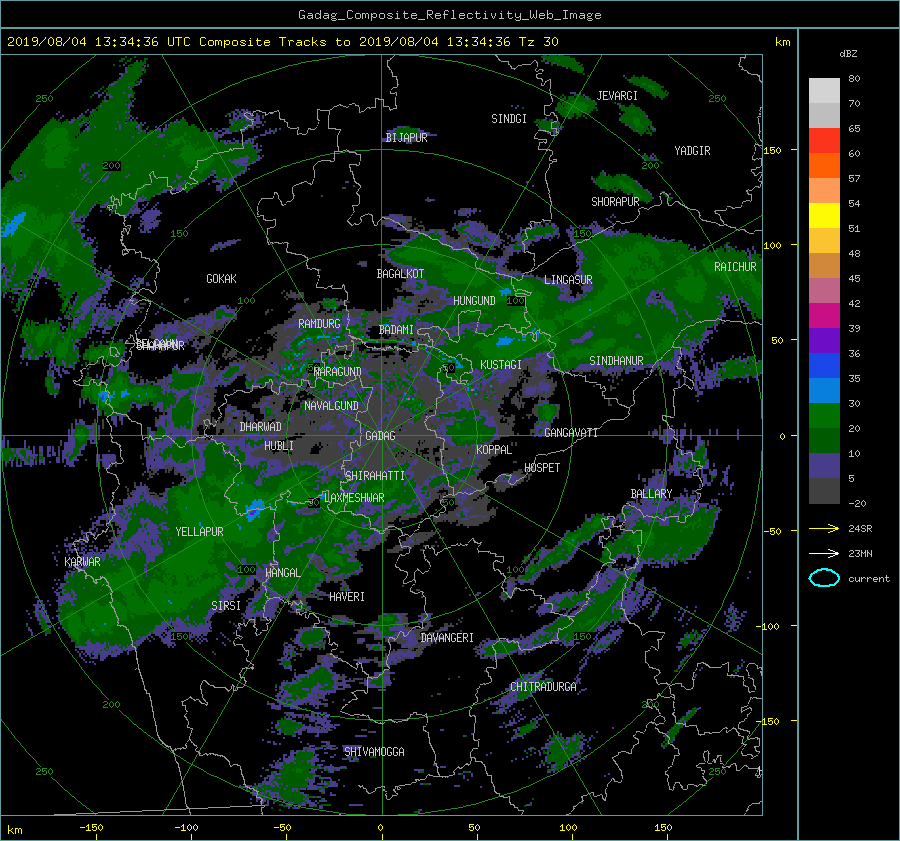Click the UTC Composite Tracks timestamp header
Screen dimensions: 900x841
click(x=282, y=42)
